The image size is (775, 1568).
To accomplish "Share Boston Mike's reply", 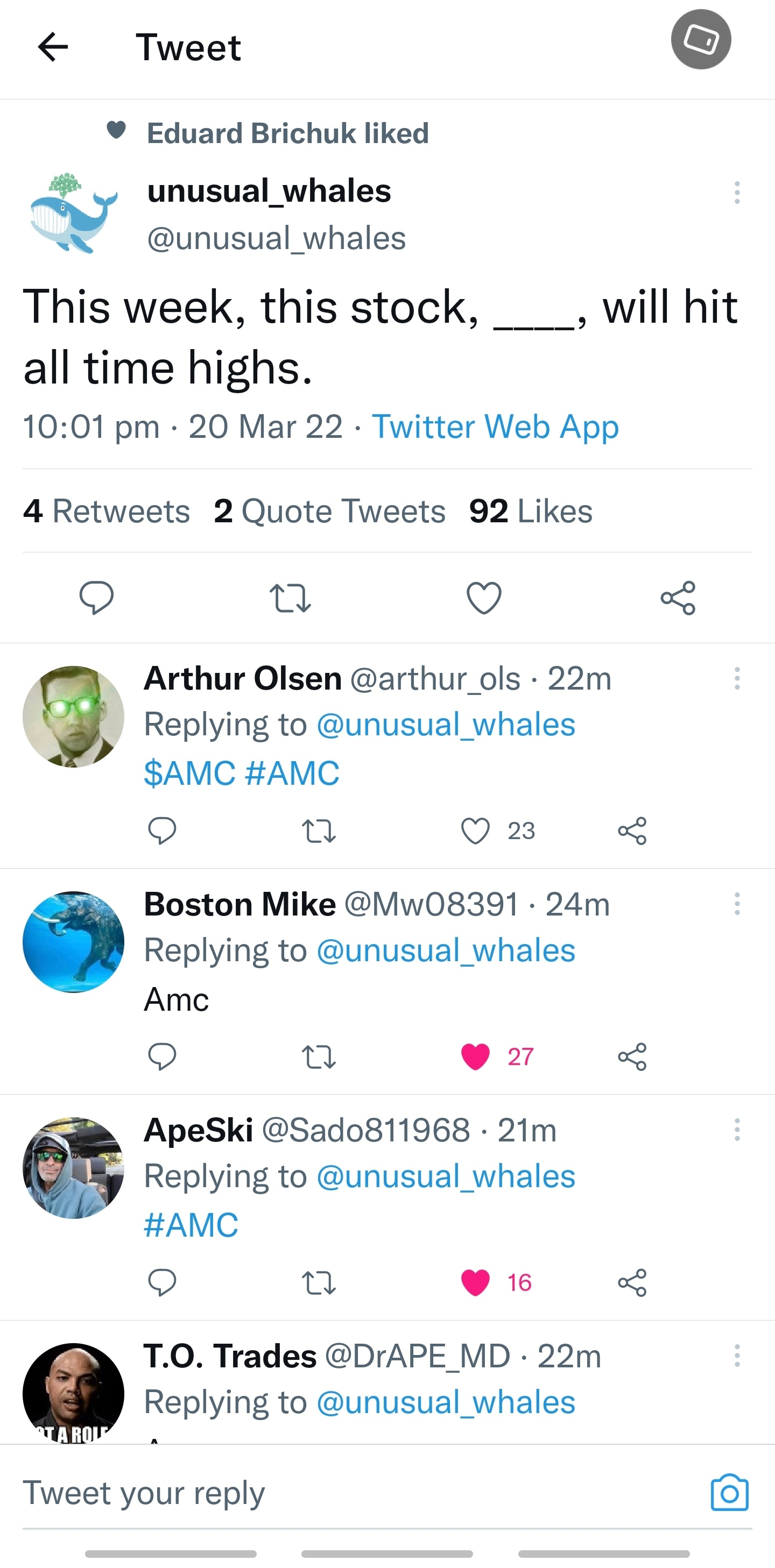I will point(632,1056).
